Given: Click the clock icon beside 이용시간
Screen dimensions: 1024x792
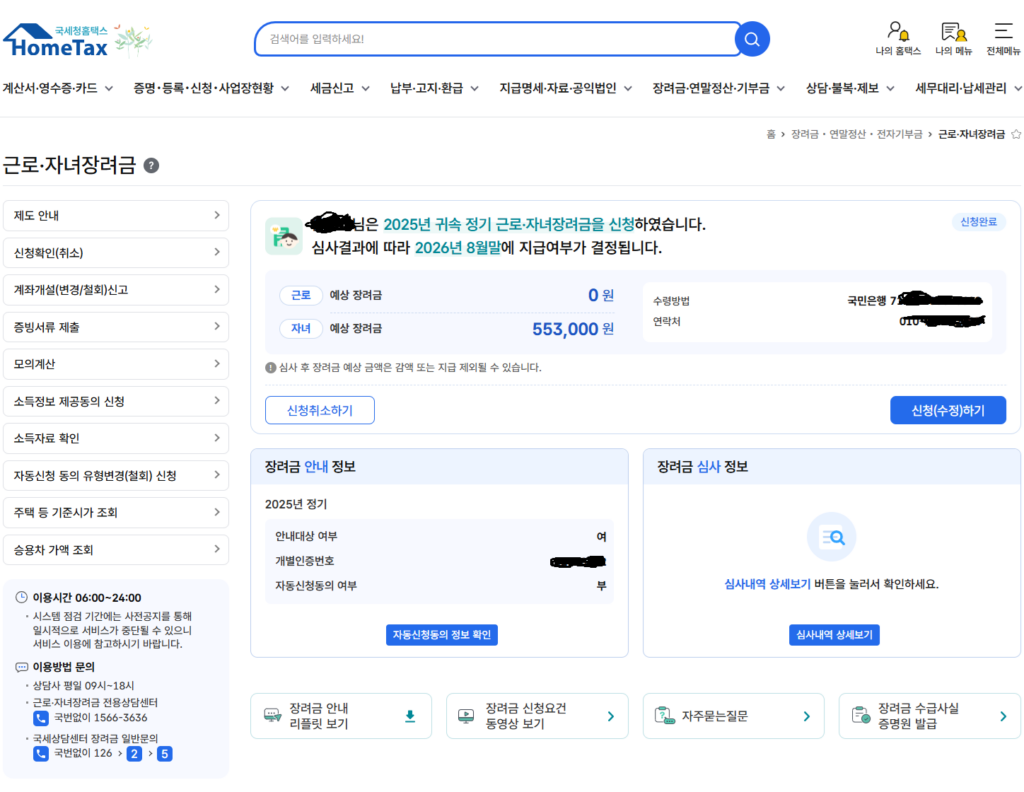Looking at the screenshot, I should 22,597.
